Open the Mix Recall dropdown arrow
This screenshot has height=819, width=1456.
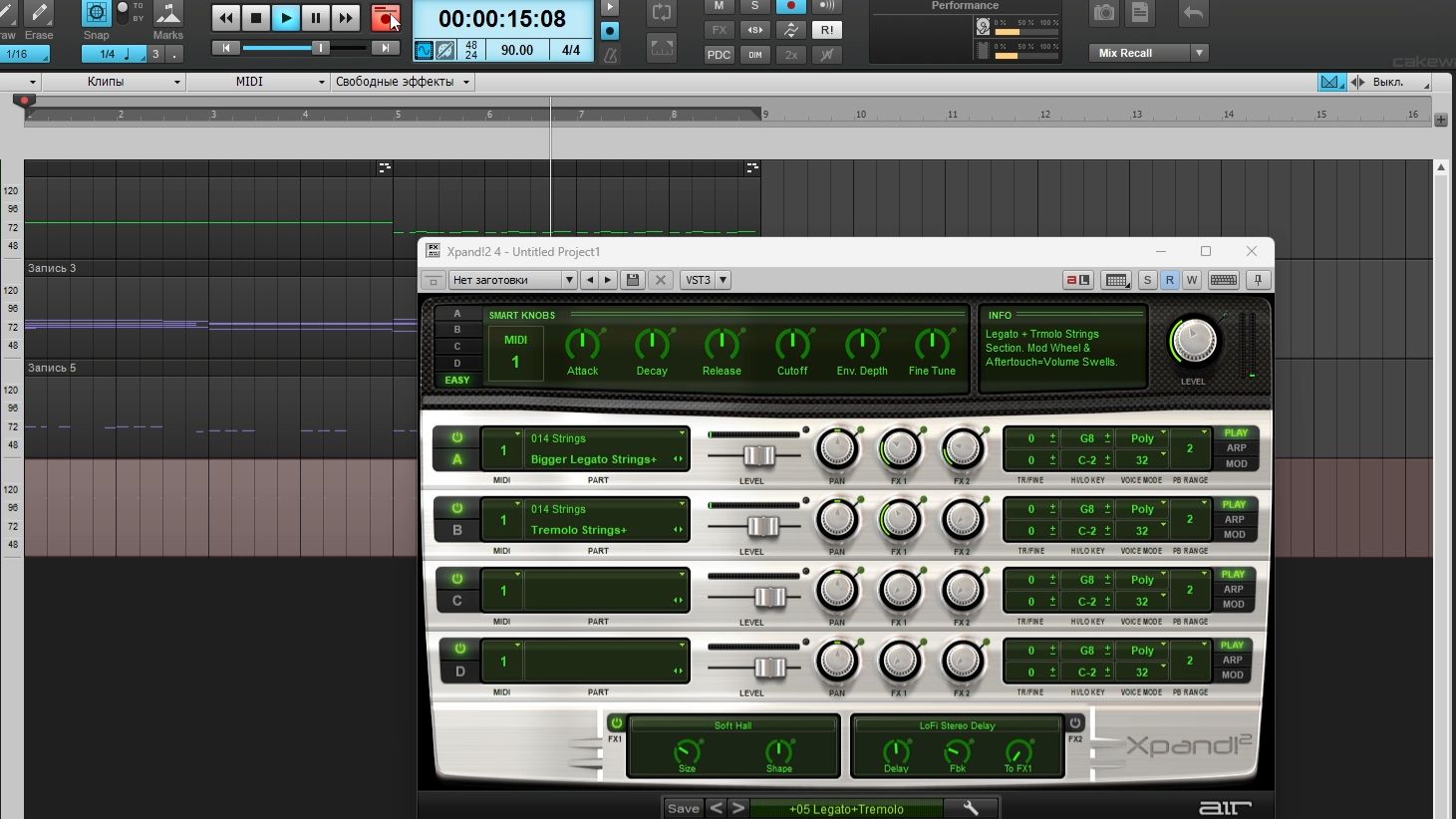[1199, 53]
